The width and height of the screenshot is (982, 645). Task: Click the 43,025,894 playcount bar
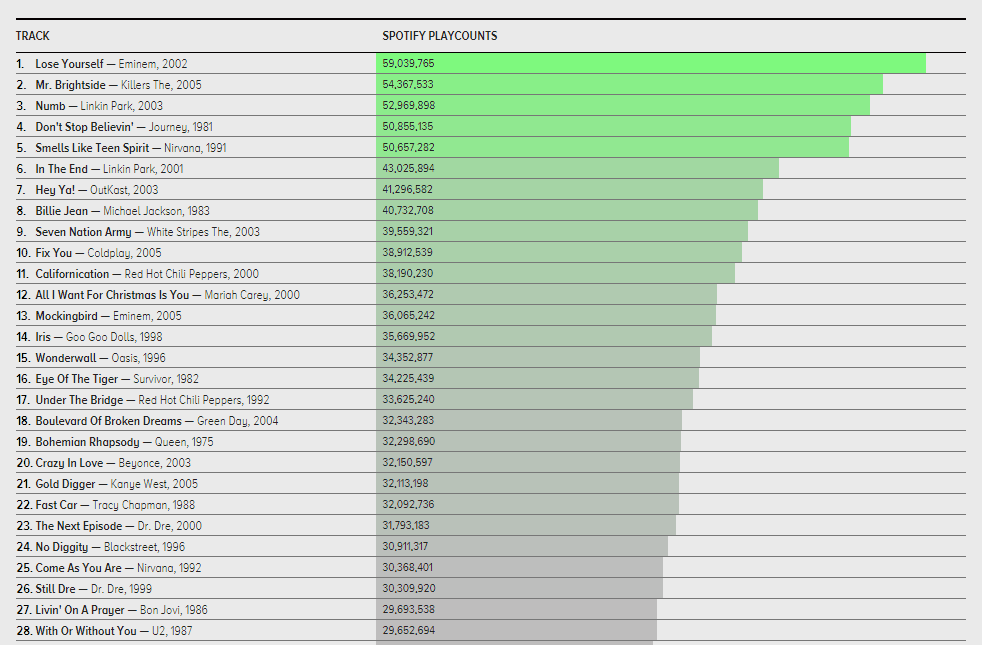(577, 169)
